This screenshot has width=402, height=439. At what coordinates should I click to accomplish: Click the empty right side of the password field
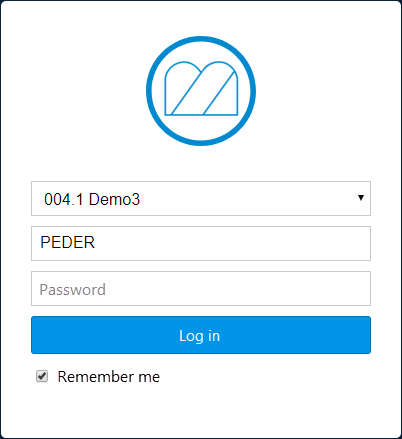pos(267,288)
